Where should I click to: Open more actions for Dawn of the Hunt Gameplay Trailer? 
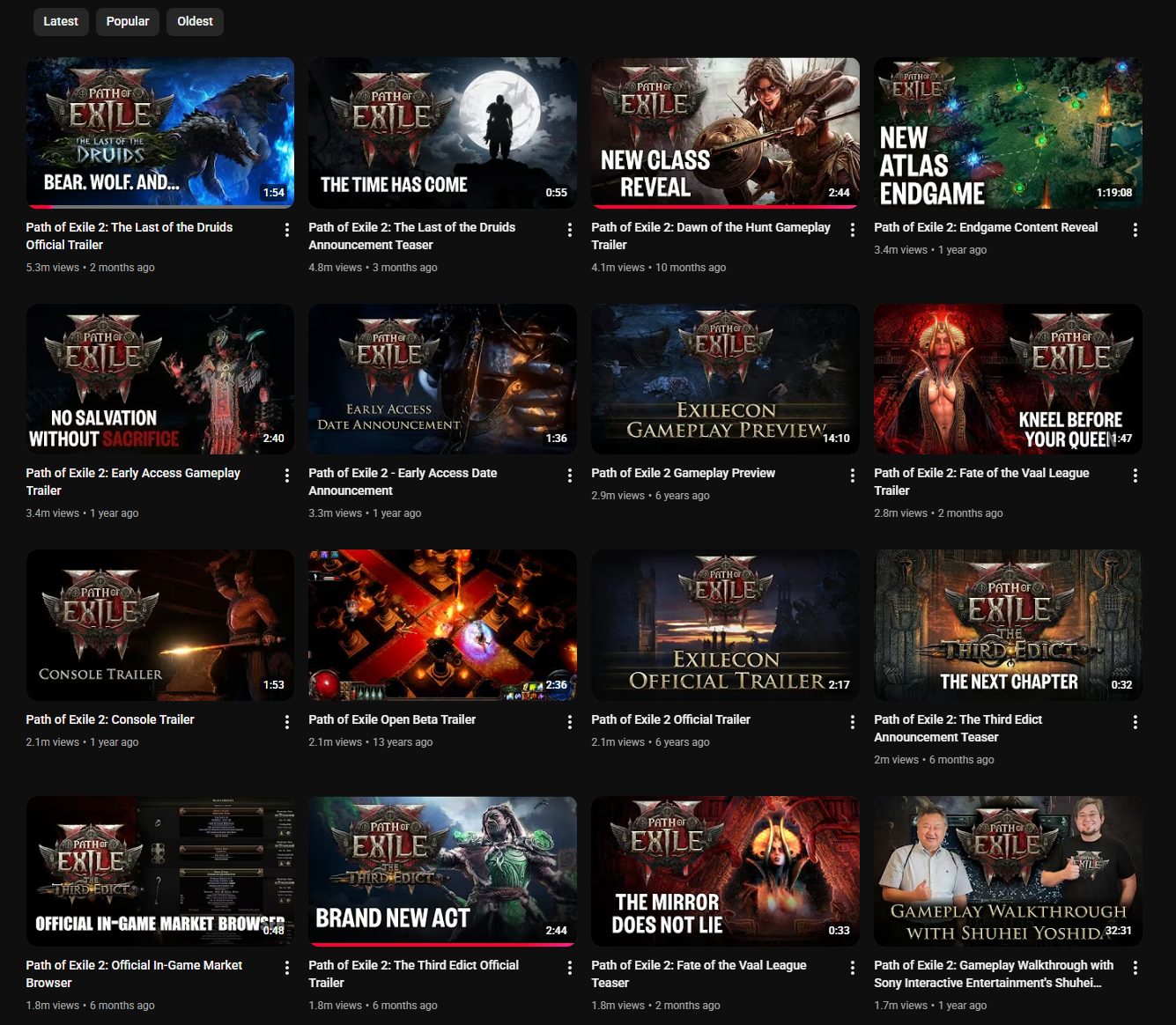pyautogui.click(x=853, y=230)
